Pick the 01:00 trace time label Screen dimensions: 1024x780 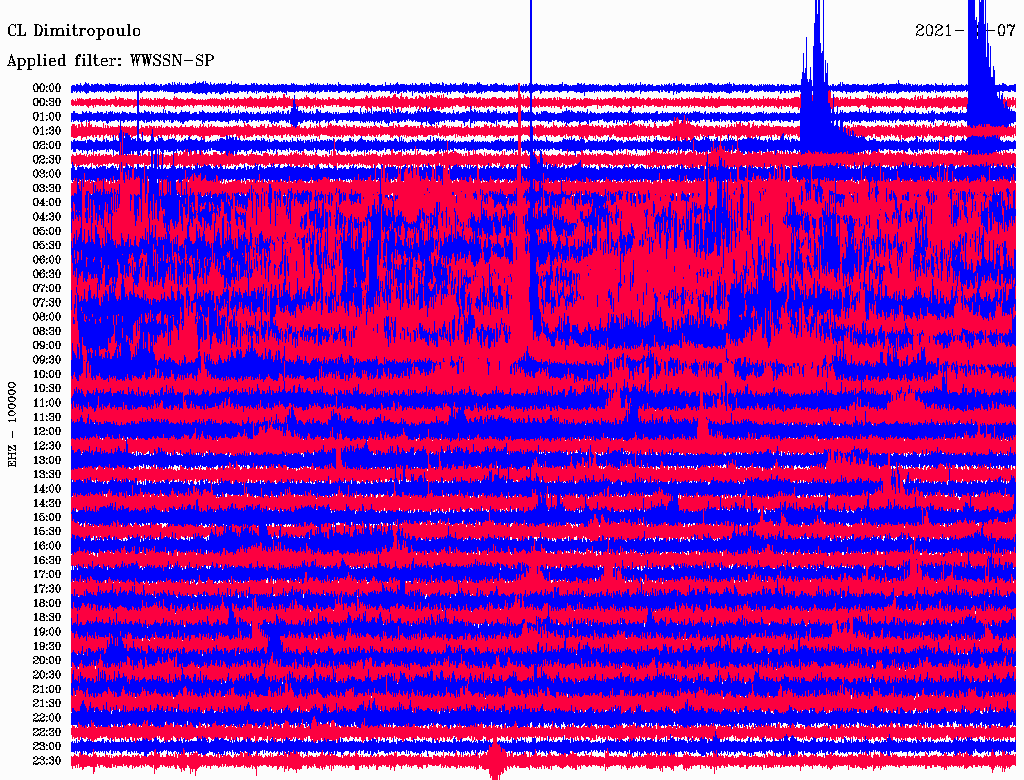(x=47, y=116)
